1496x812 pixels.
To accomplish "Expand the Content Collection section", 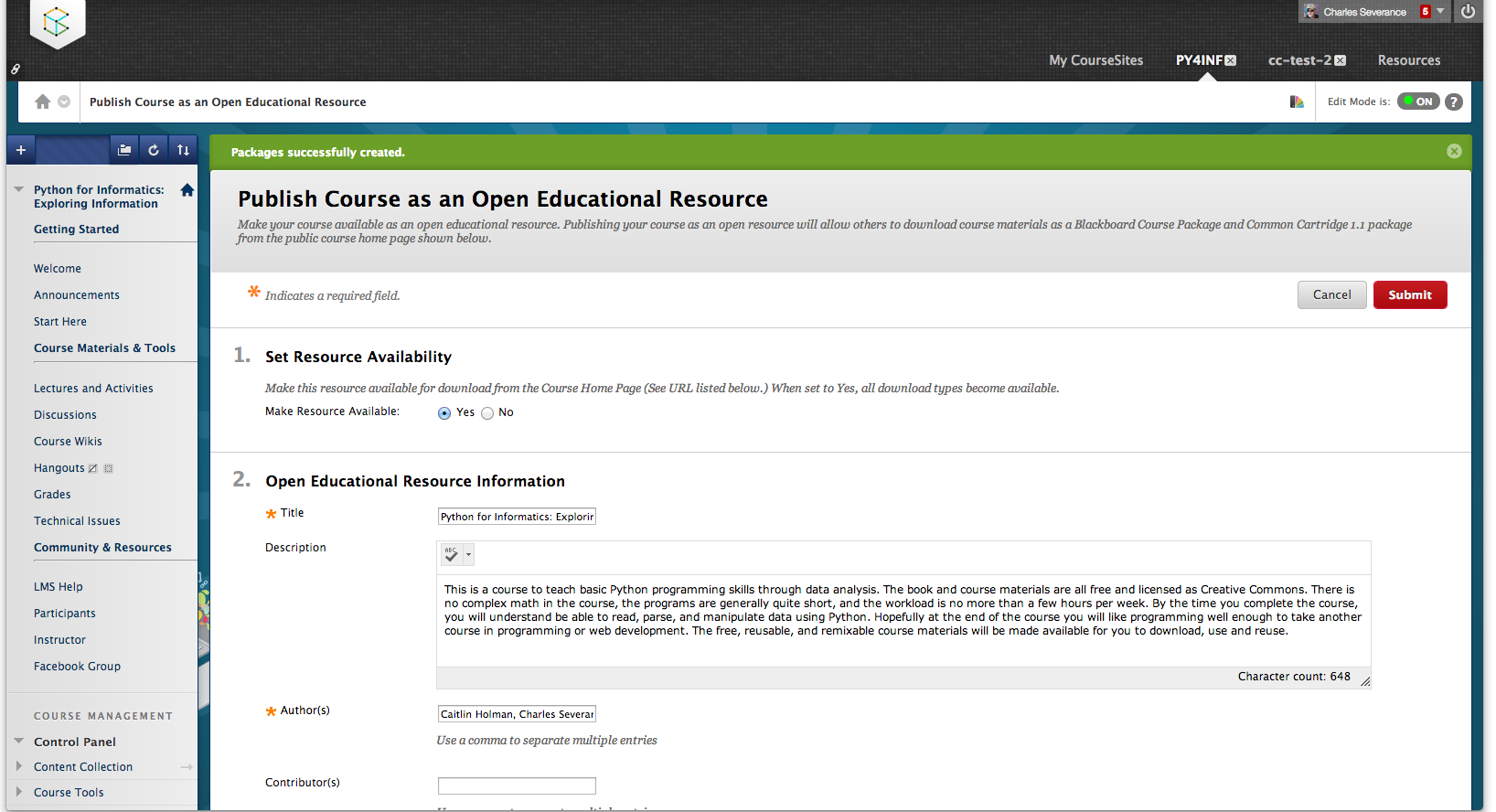I will click(18, 766).
